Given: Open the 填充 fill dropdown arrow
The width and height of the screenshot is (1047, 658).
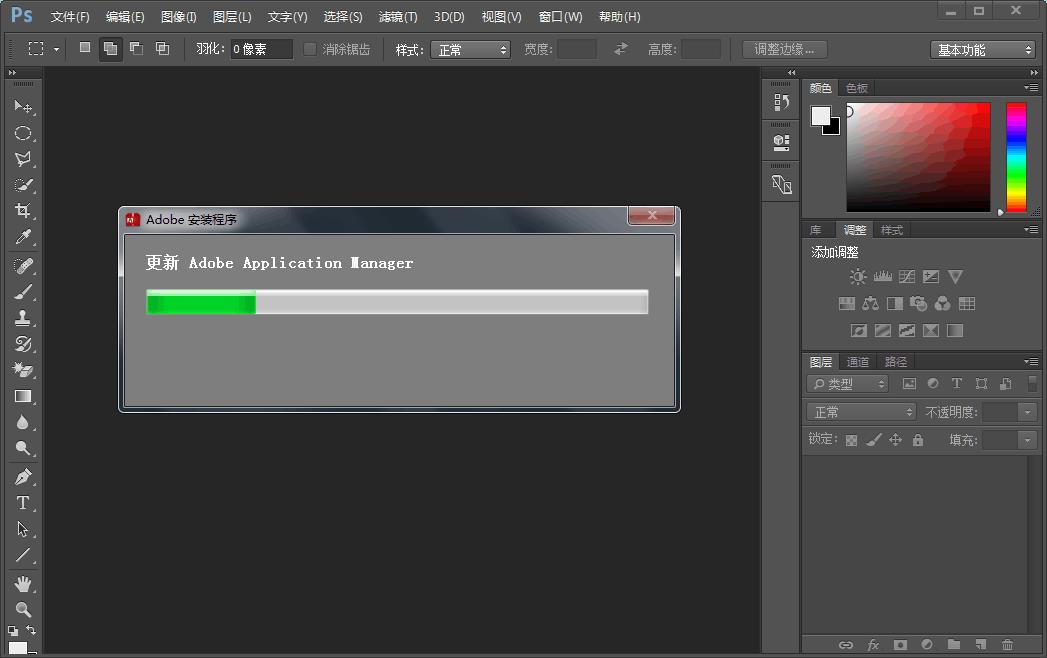Looking at the screenshot, I should [1028, 440].
